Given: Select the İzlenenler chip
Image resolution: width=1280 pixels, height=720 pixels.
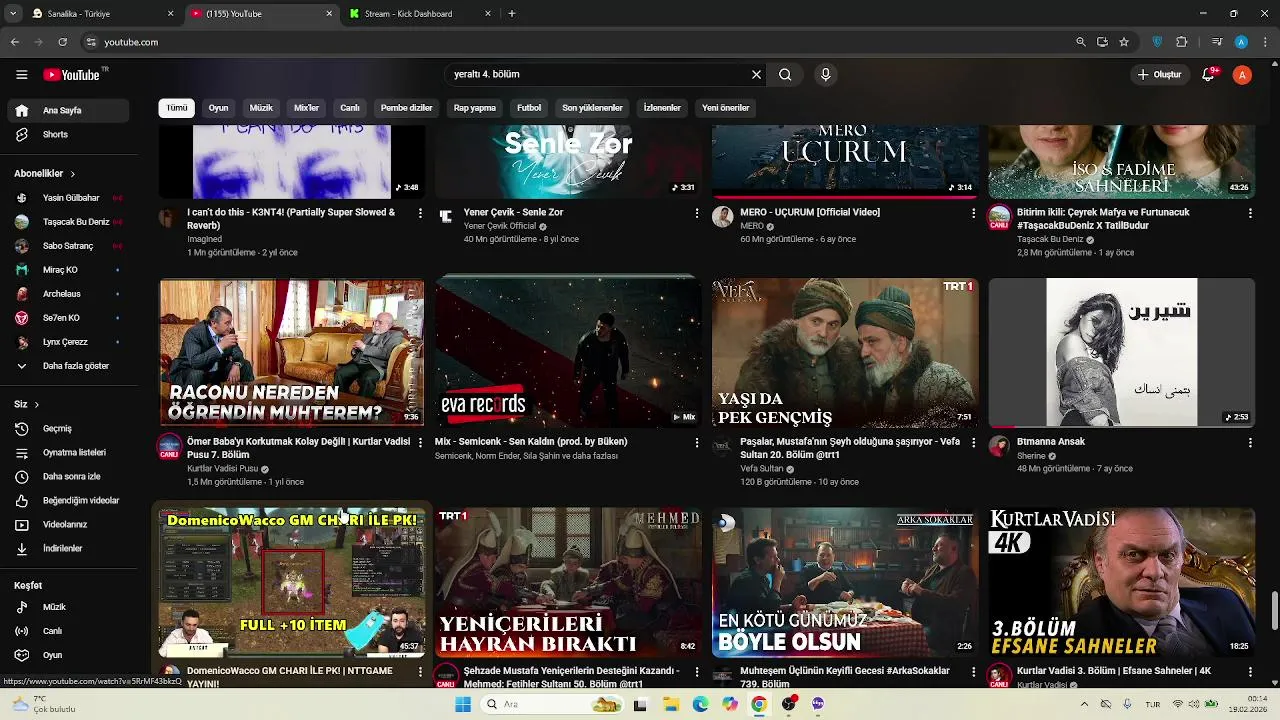Looking at the screenshot, I should click(x=662, y=108).
